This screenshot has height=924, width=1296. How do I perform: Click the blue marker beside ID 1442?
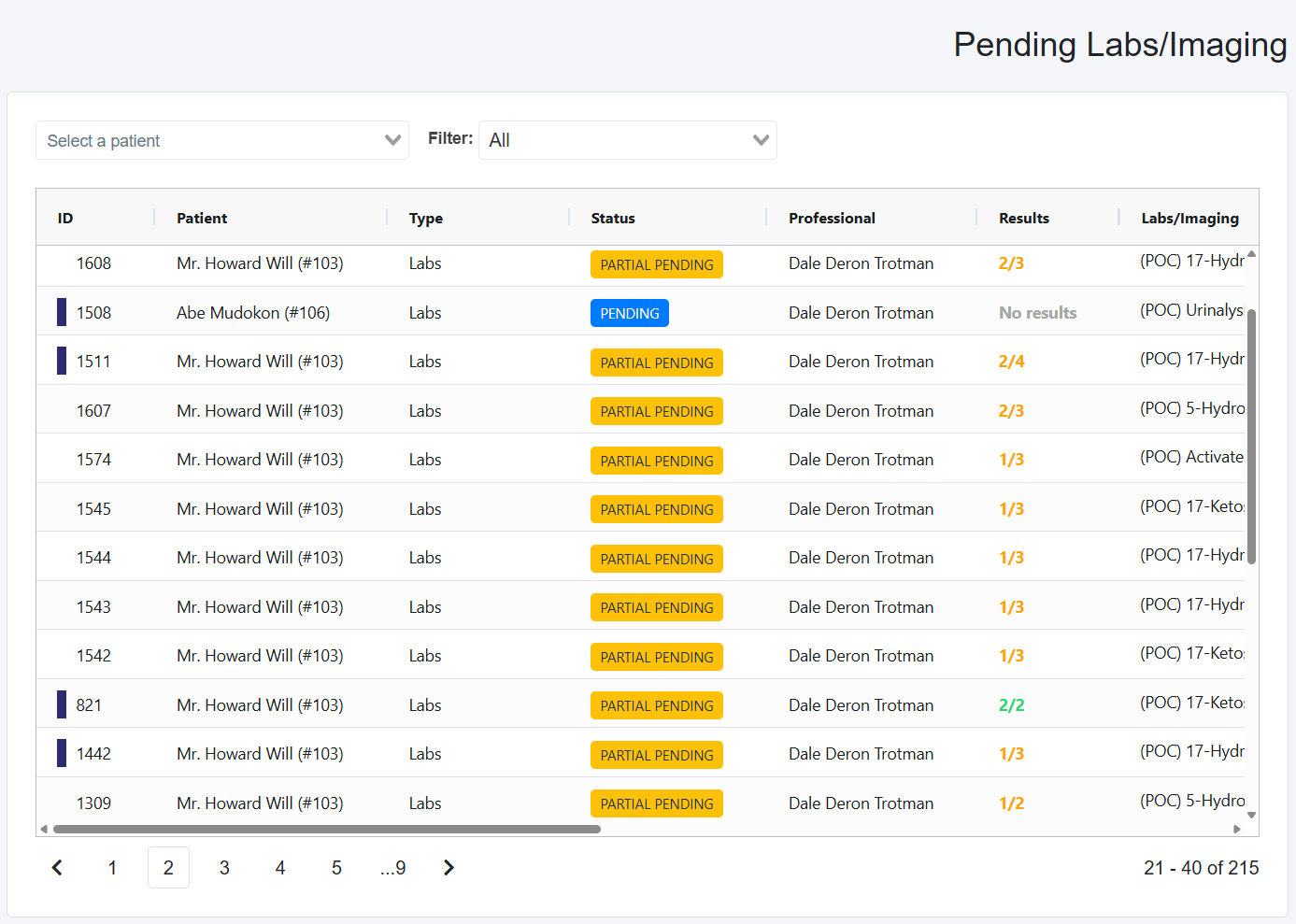(x=62, y=754)
